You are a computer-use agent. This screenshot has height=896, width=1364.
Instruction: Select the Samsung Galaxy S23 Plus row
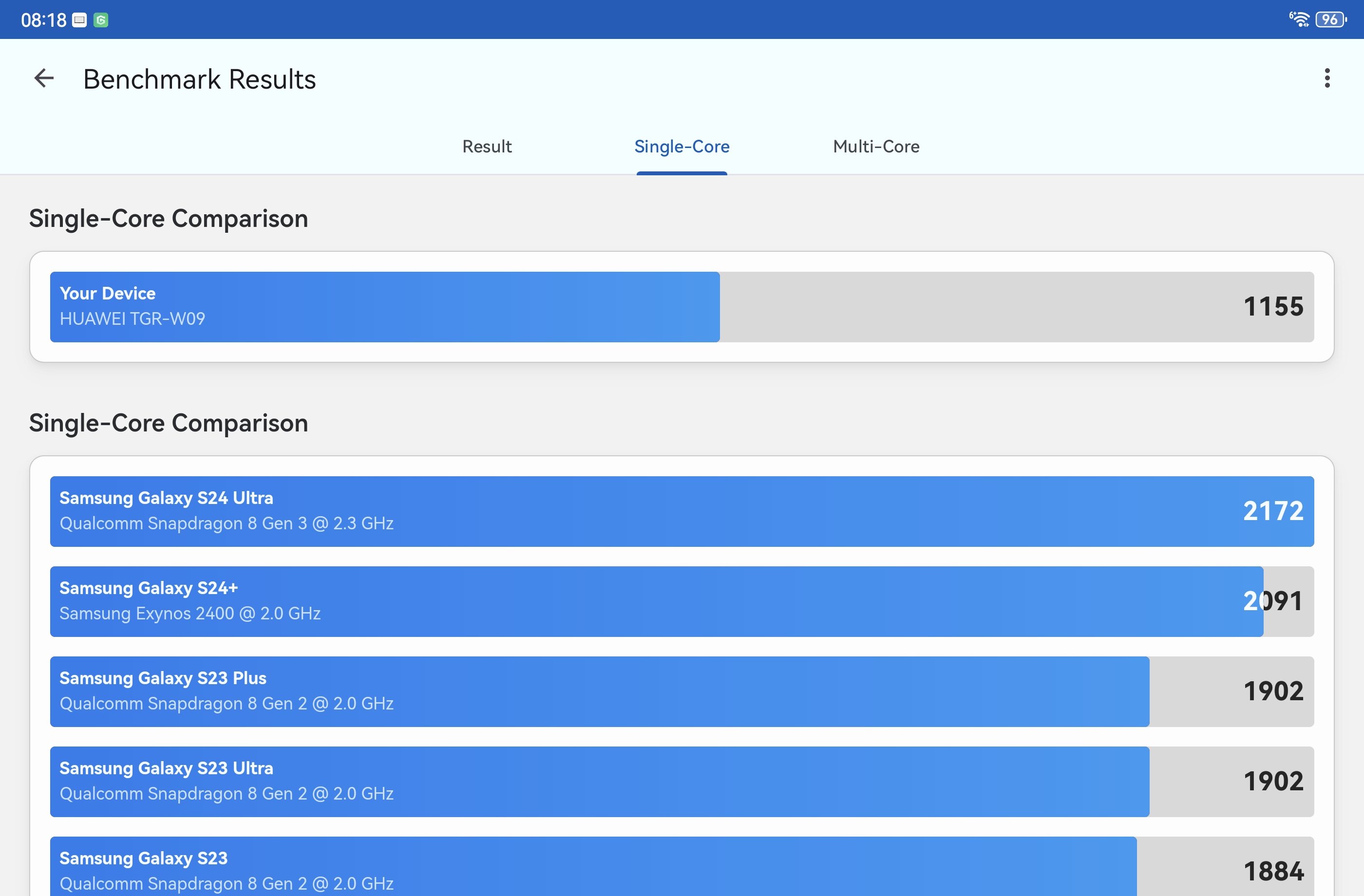click(x=682, y=691)
